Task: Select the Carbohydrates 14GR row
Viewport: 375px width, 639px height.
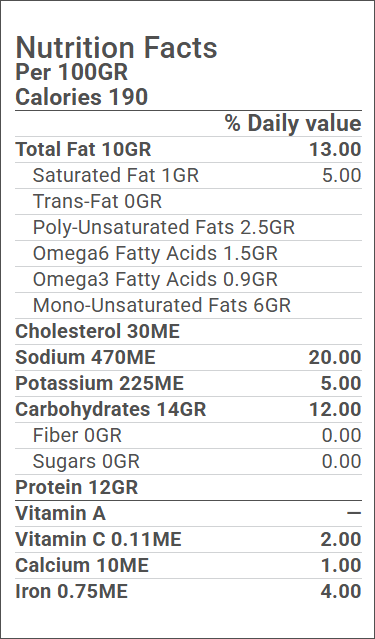Action: click(188, 410)
